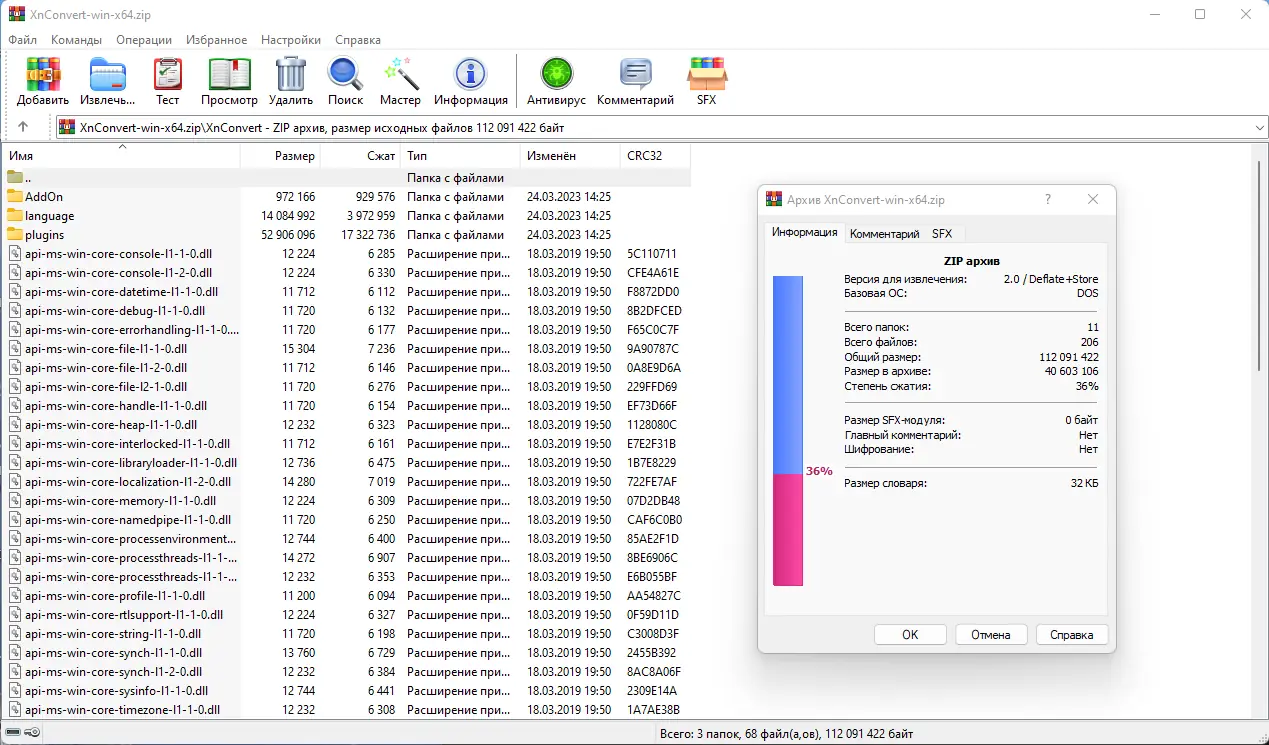Screen dimensions: 1269x745
Task: Click the Комментарий toolbar icon
Action: pyautogui.click(x=635, y=74)
